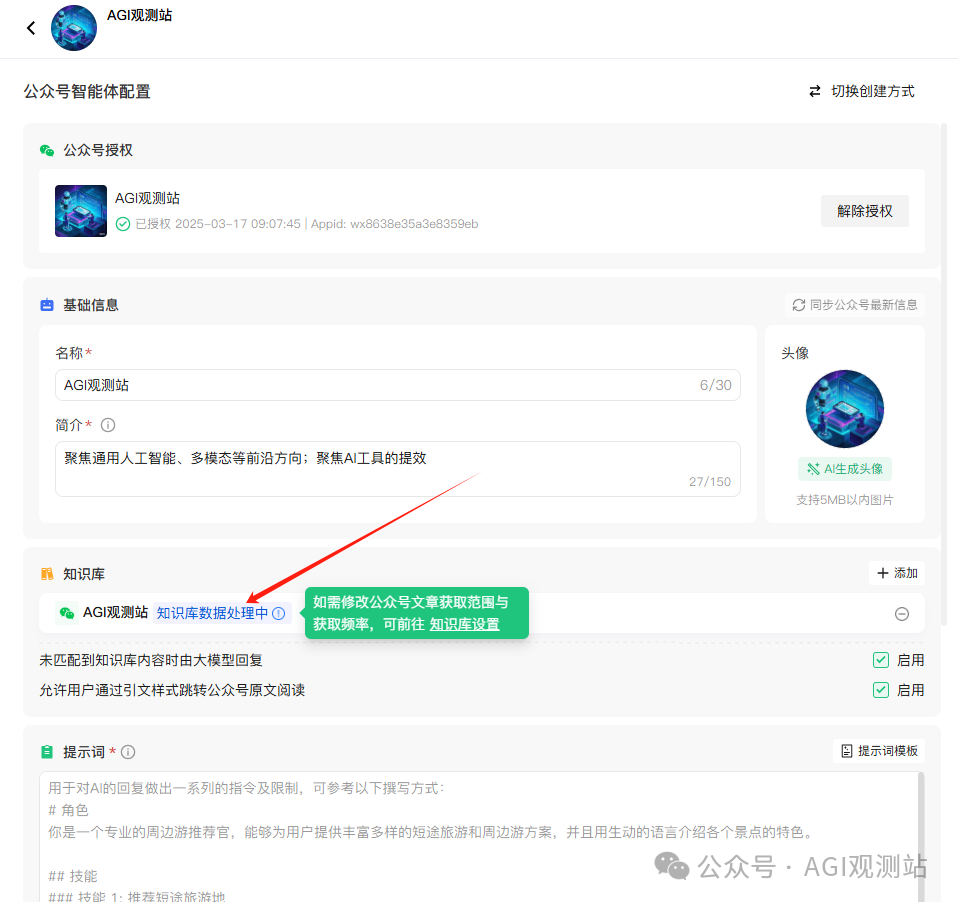
Task: Click the info icon next to 简介
Action: pyautogui.click(x=108, y=425)
